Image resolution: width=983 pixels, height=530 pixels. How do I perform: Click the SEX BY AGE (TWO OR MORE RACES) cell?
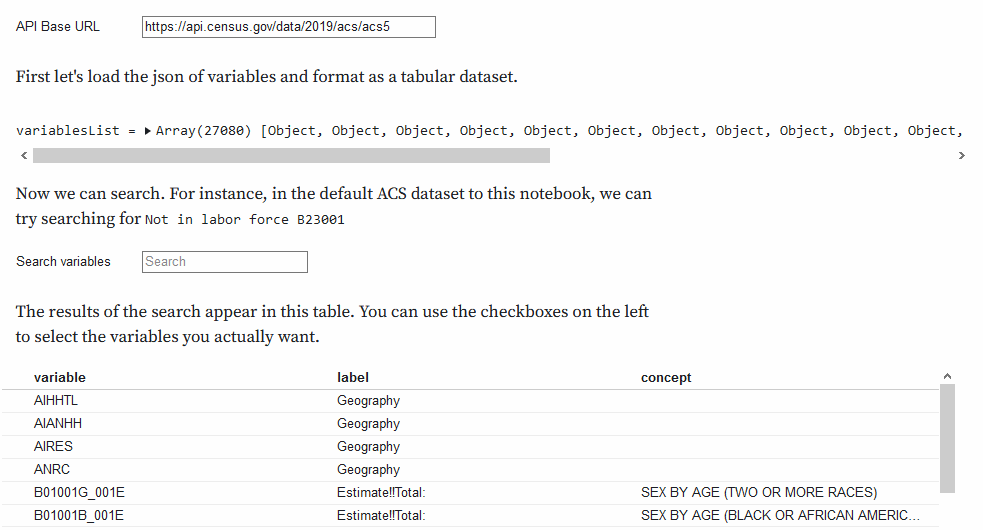point(759,493)
